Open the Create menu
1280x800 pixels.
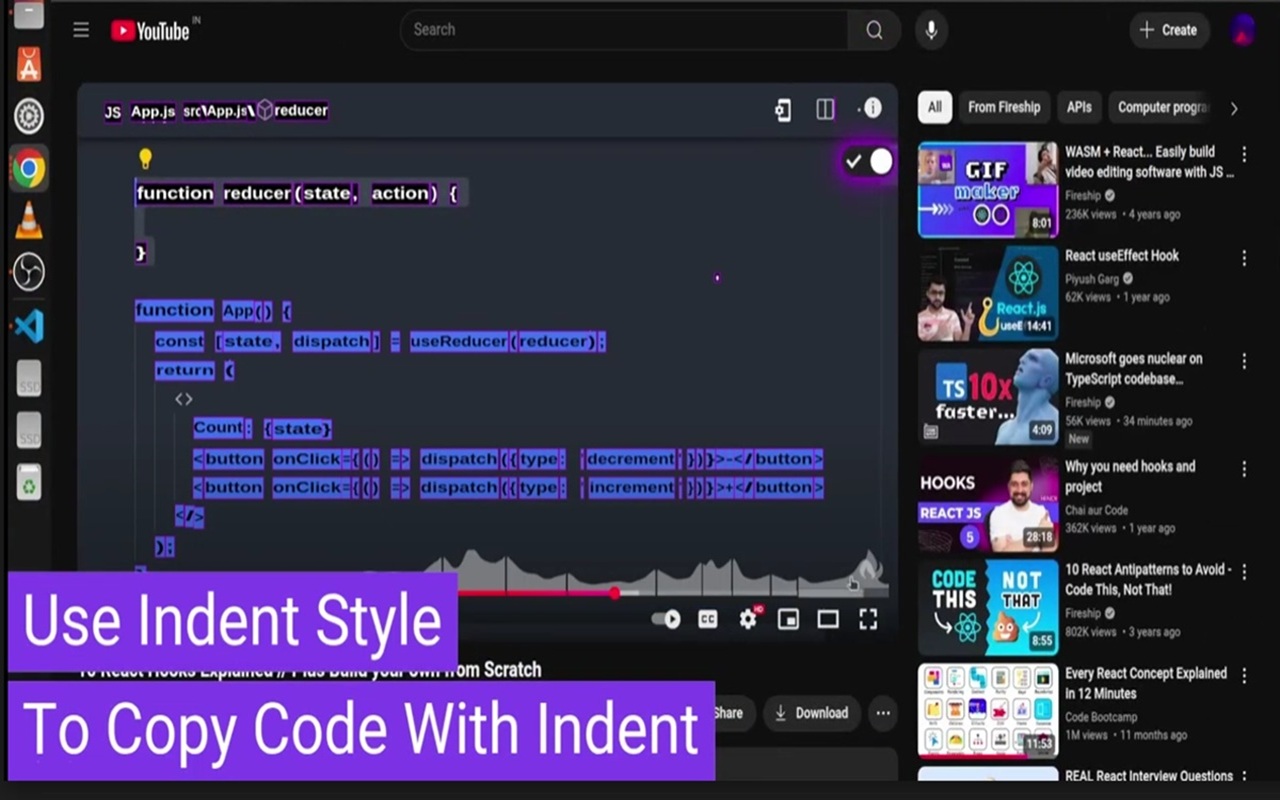[x=1169, y=30]
